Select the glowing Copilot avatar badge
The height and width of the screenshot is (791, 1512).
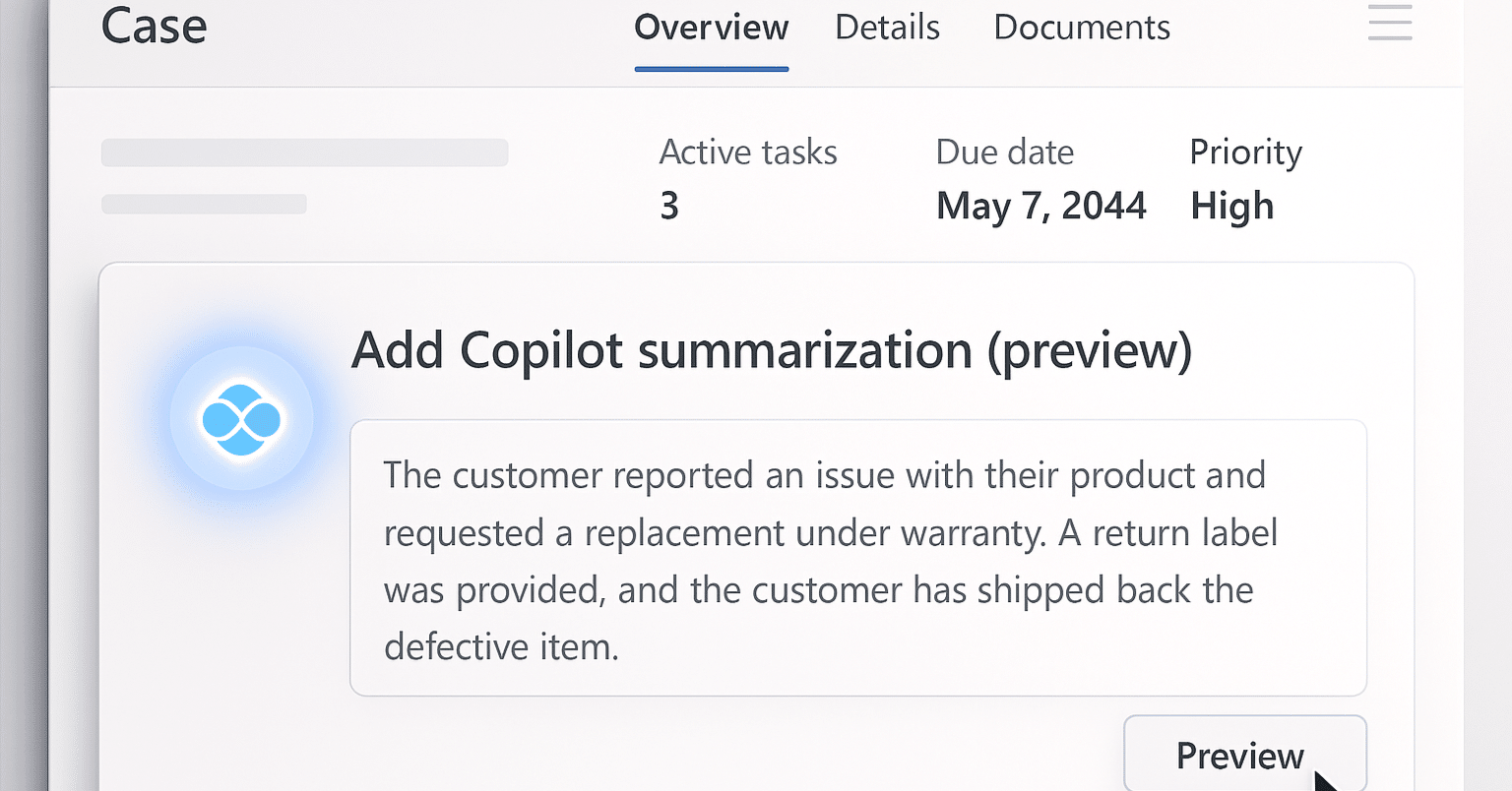(x=241, y=417)
